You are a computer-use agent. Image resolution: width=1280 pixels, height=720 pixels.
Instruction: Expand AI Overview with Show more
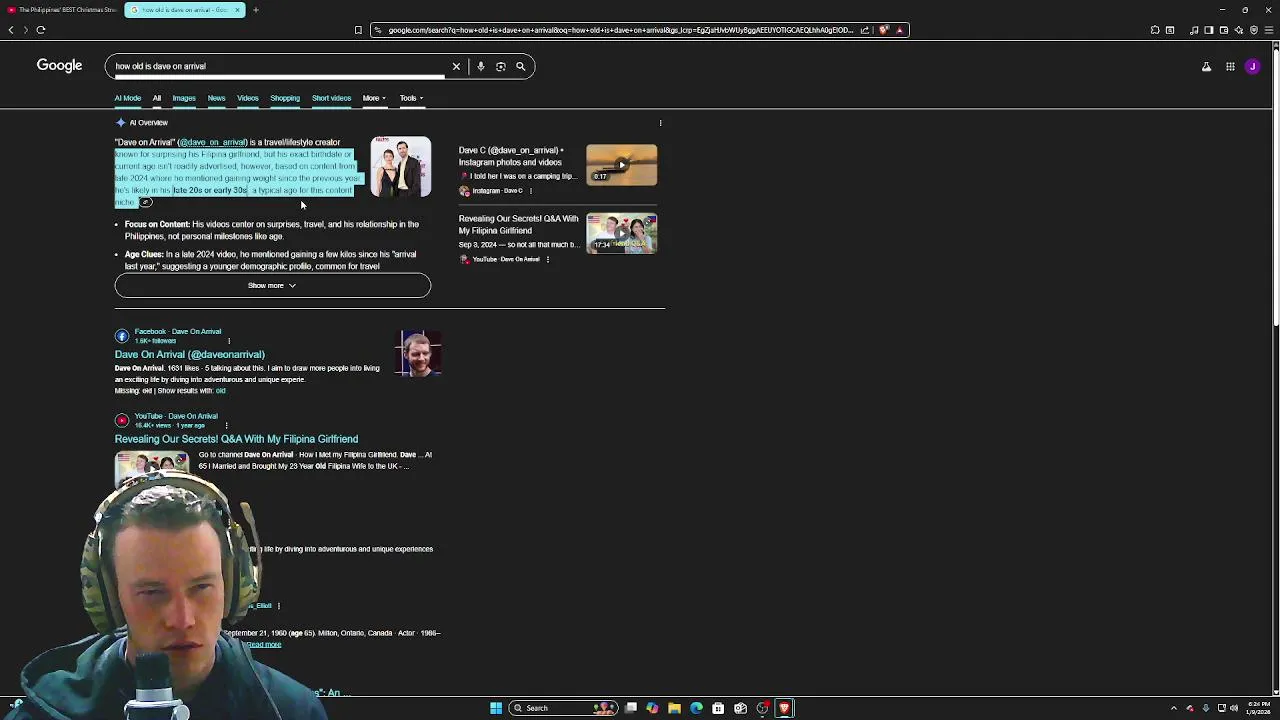(x=273, y=285)
